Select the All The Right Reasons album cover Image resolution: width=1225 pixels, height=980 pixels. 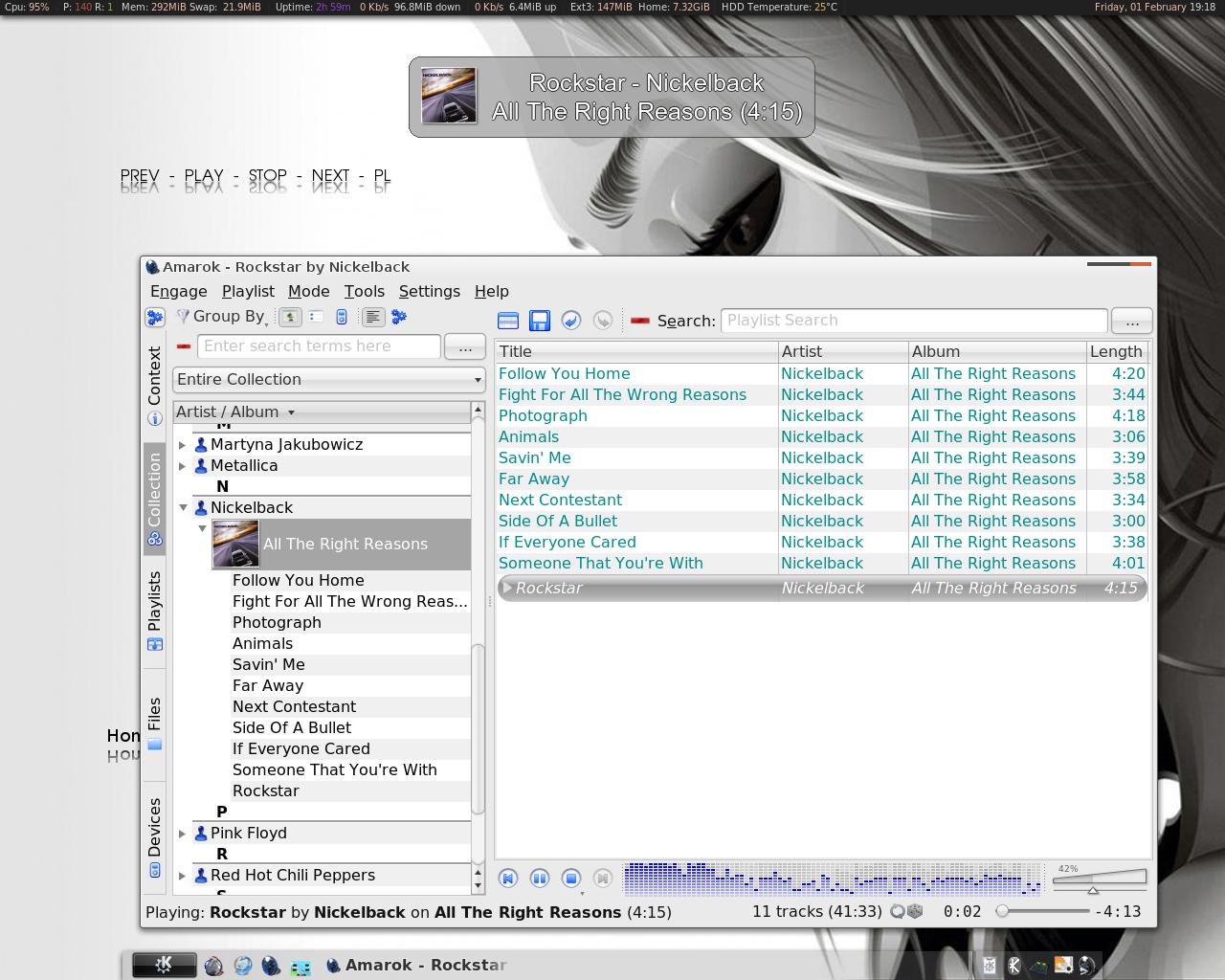pos(235,544)
